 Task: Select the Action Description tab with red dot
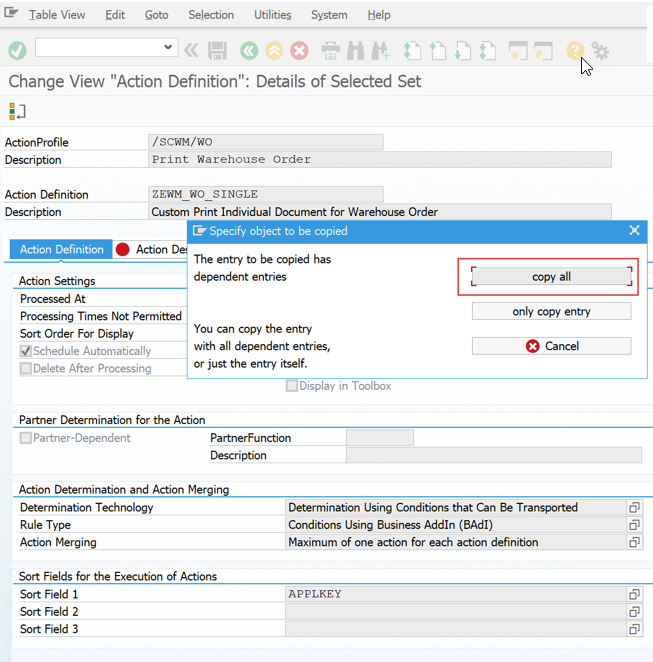(151, 250)
